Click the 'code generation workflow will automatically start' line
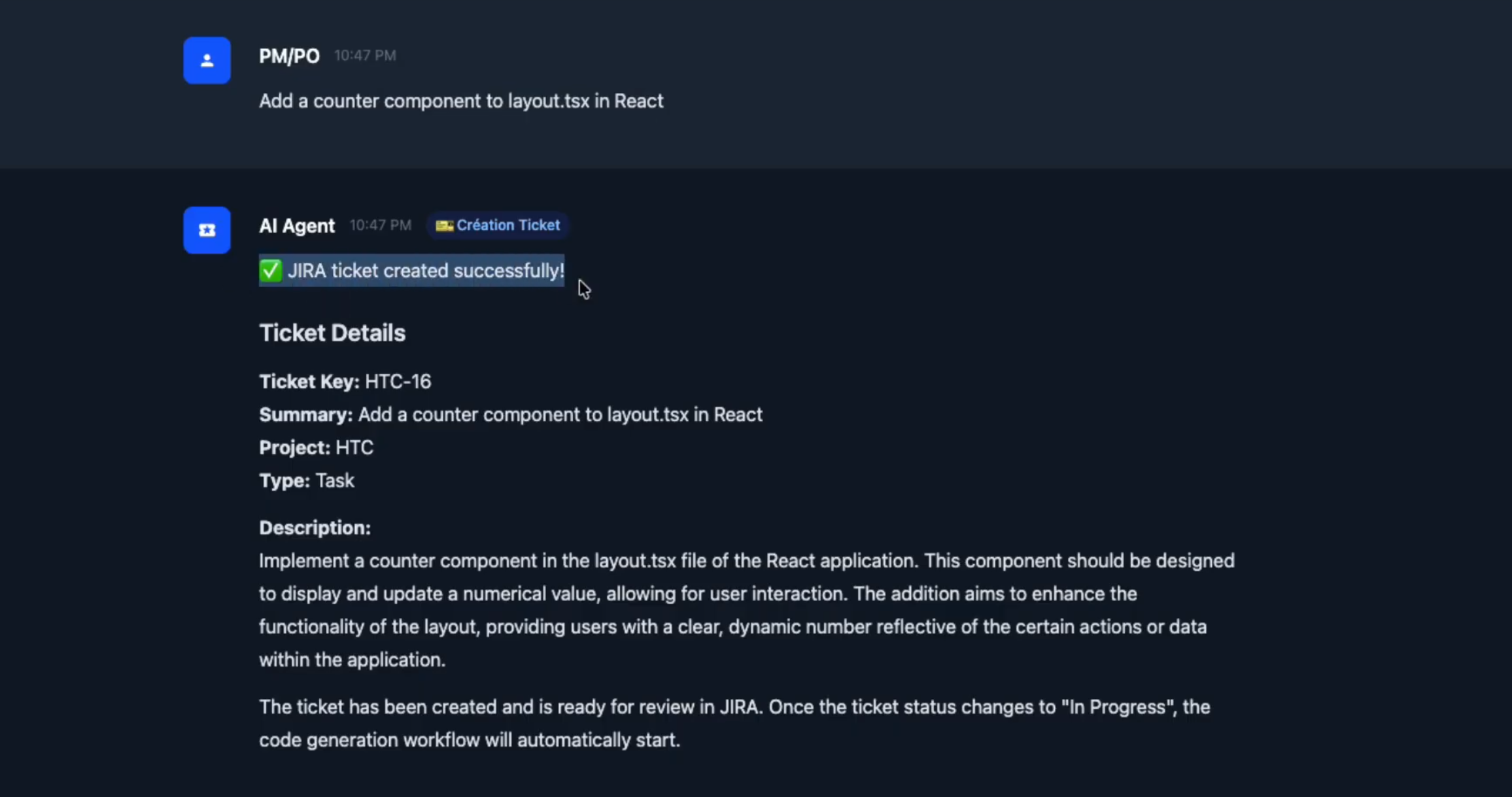The image size is (1512, 797). point(470,740)
